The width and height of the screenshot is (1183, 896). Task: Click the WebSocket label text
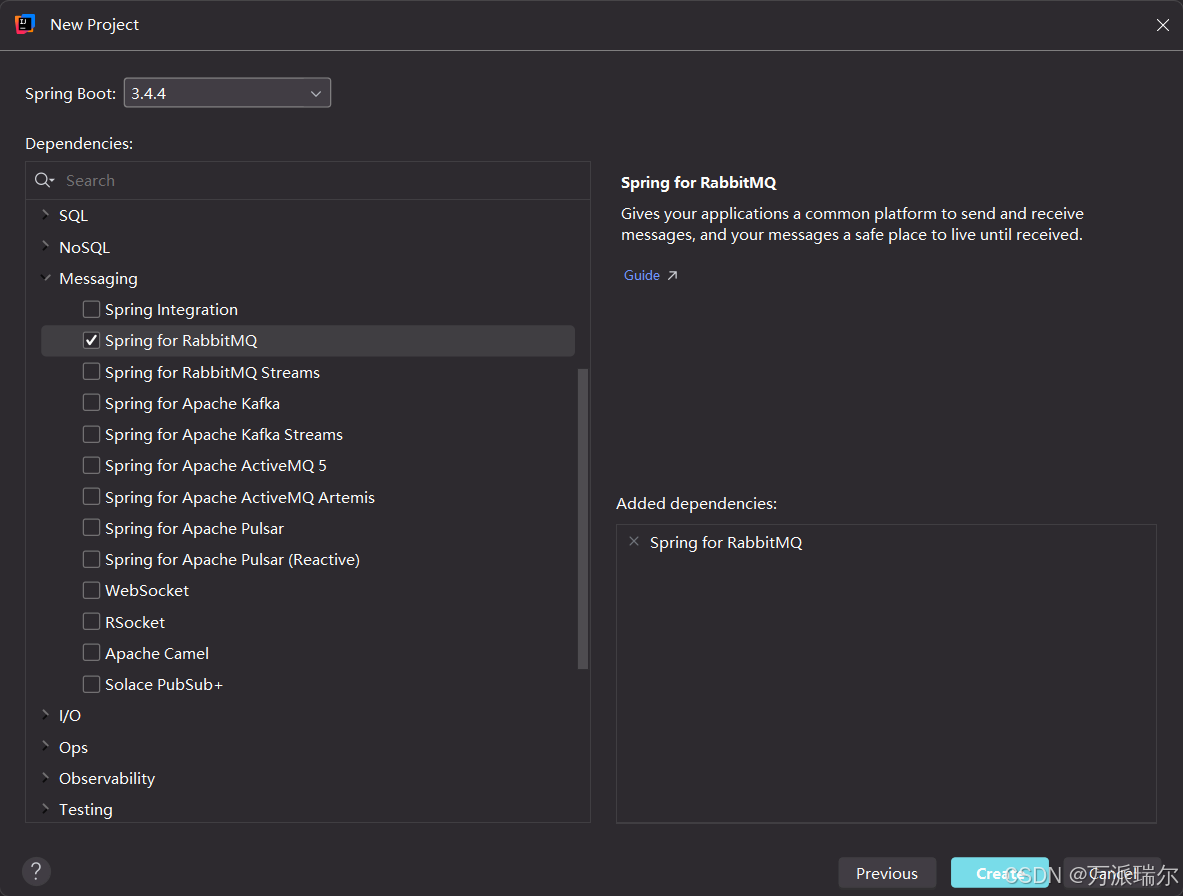[147, 591]
